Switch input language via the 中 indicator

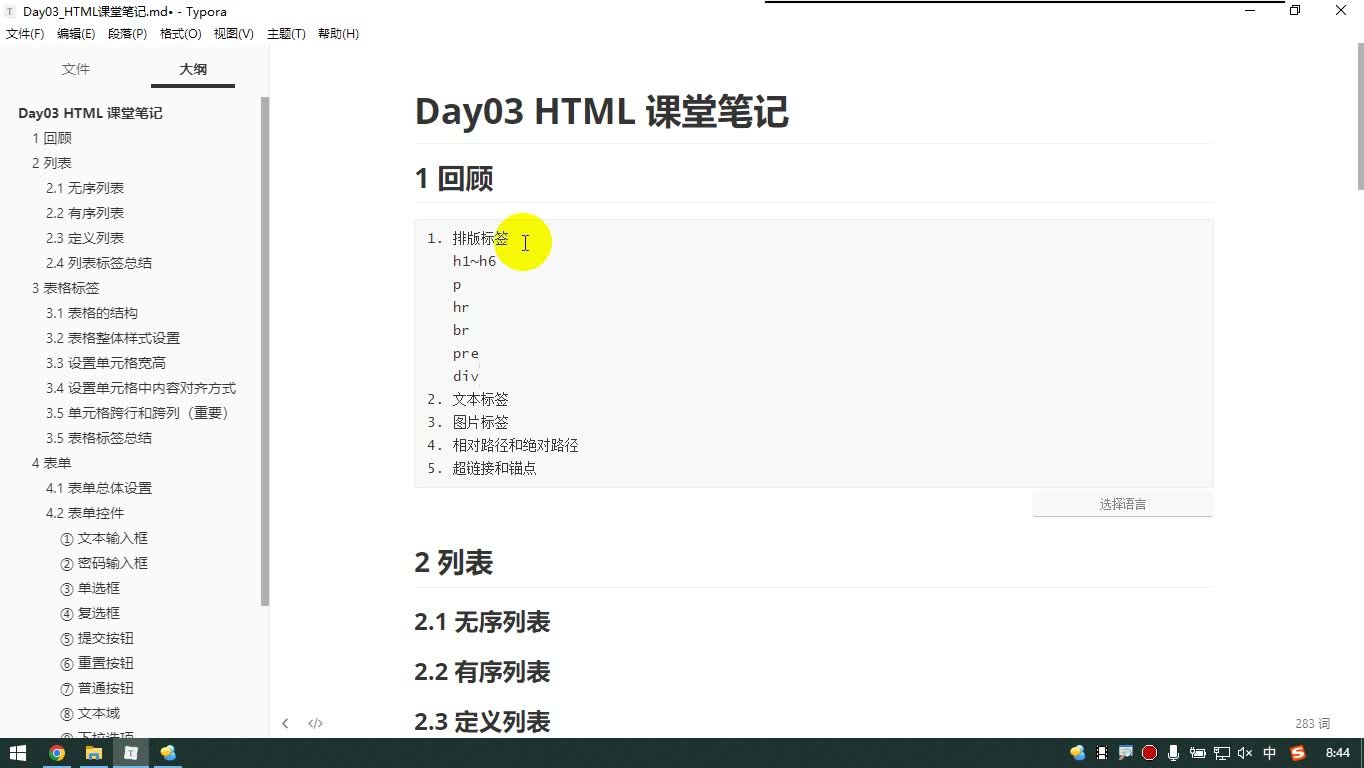tap(1270, 753)
